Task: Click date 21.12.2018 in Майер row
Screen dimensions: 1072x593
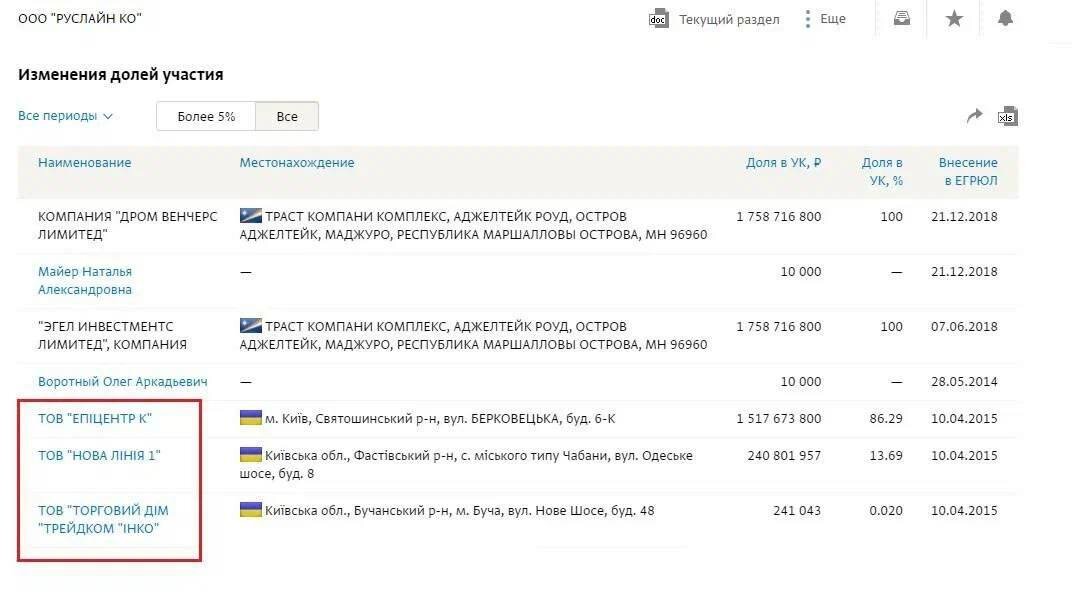Action: click(x=964, y=272)
